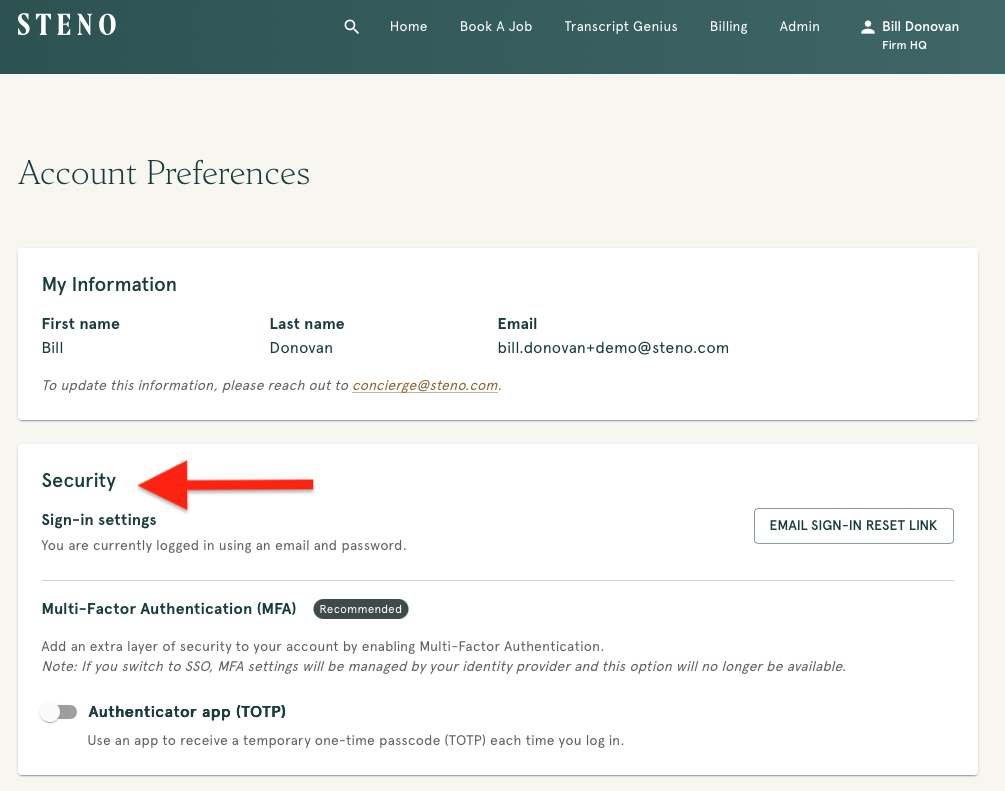The width and height of the screenshot is (1005, 791).
Task: Select Transcript Genius
Action: (621, 27)
